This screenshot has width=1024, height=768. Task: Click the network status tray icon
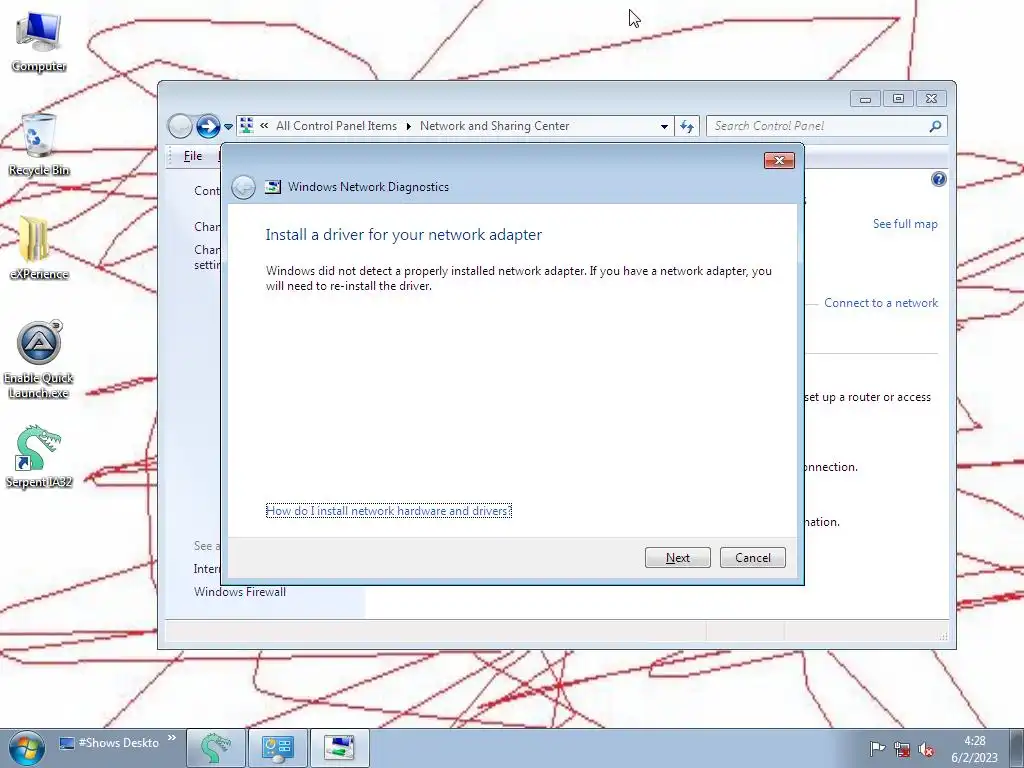902,748
